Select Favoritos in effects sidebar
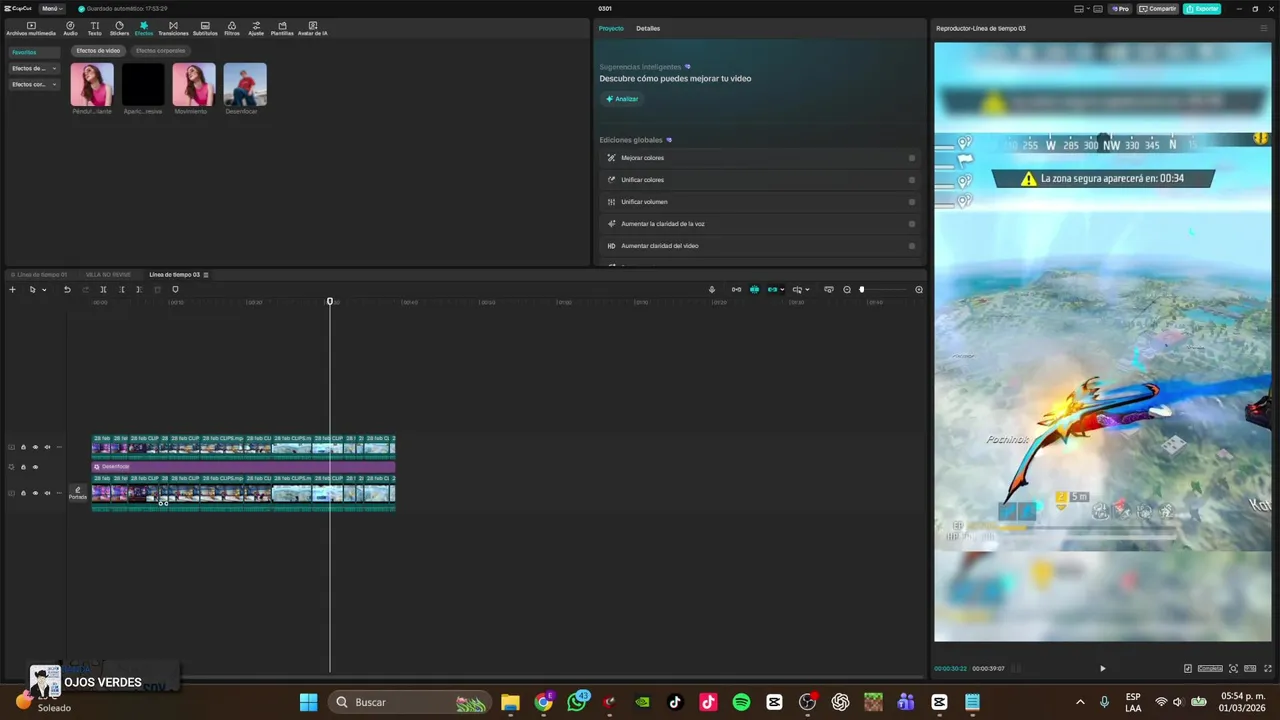 34,52
